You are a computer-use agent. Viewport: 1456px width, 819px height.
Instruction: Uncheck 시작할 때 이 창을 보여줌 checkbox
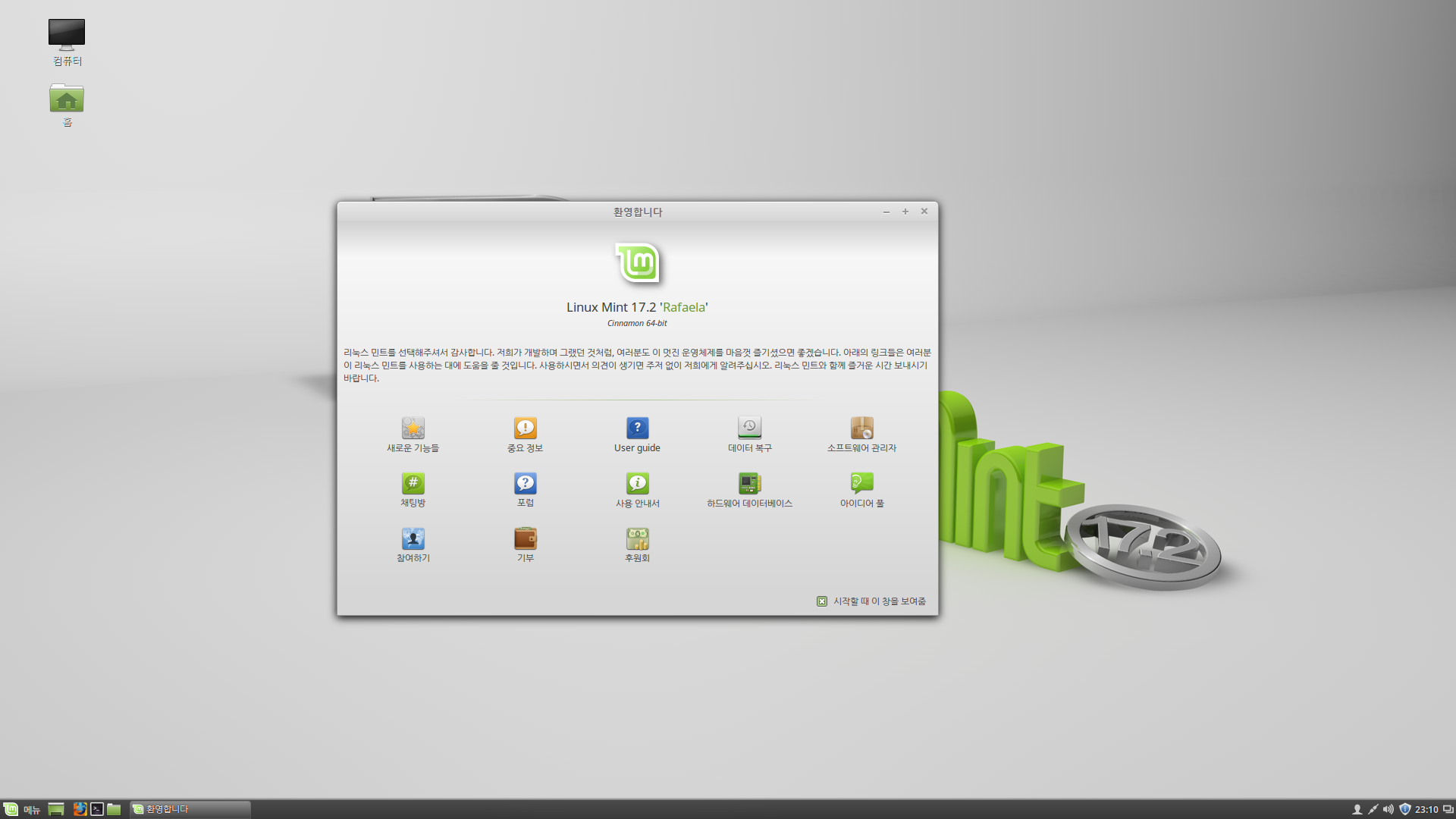pyautogui.click(x=821, y=601)
